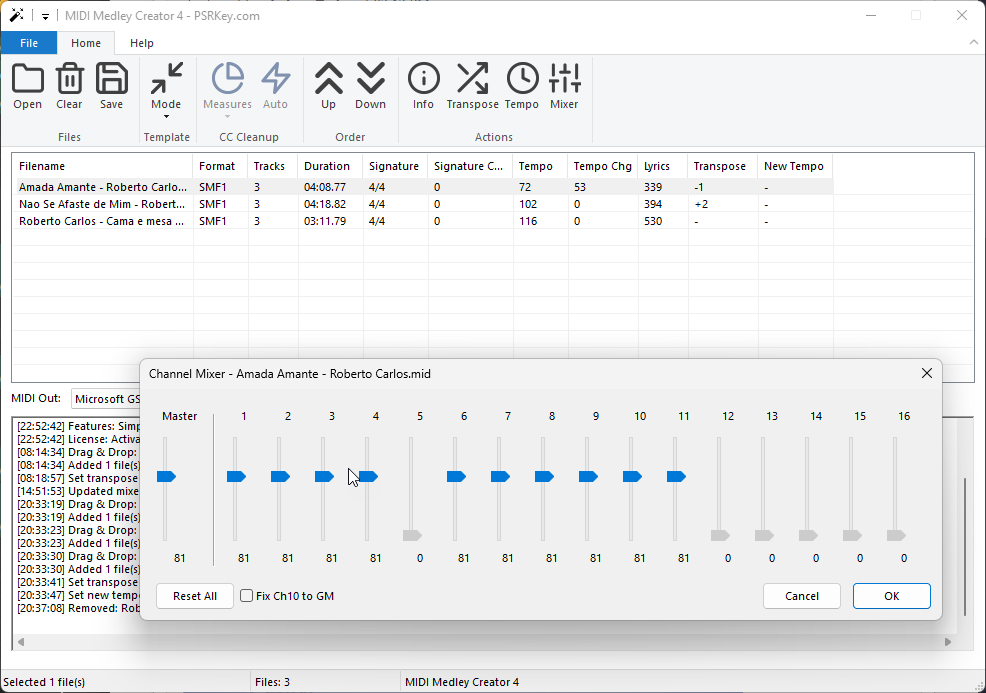Open a MIDI file
The image size is (986, 693).
27,85
